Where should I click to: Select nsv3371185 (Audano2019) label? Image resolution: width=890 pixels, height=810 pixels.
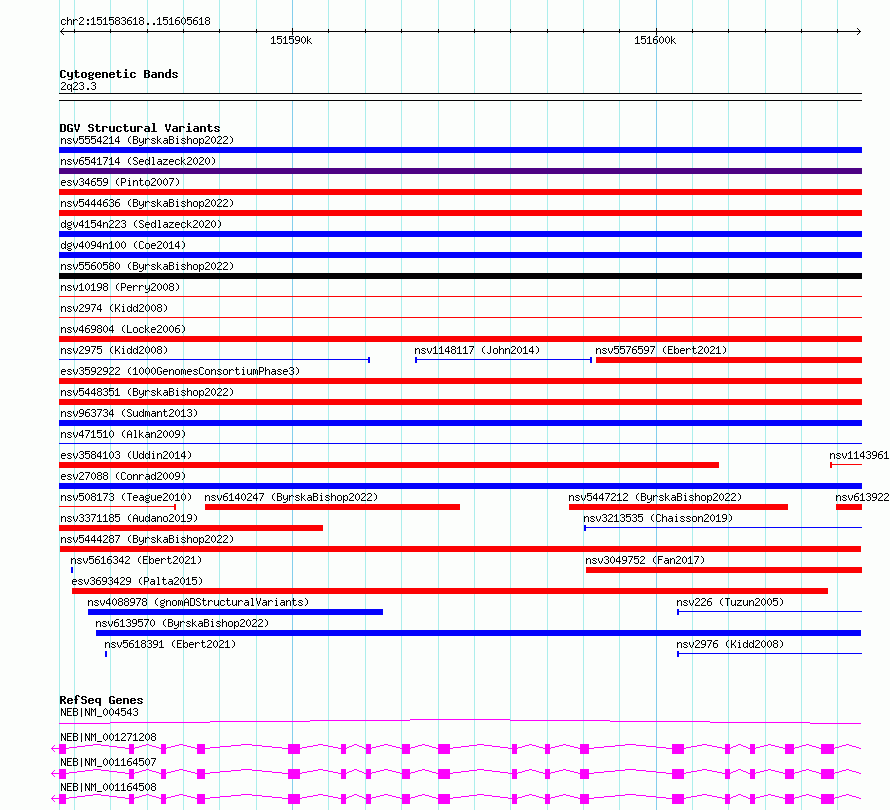pos(129,518)
